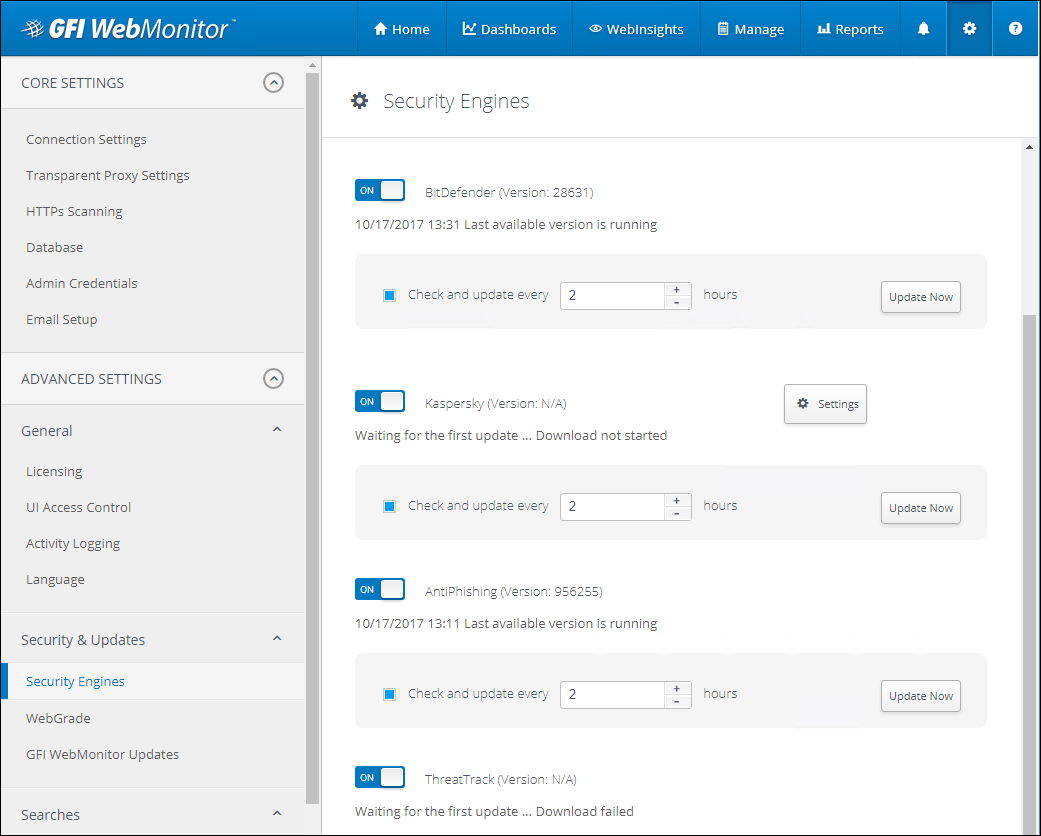This screenshot has height=836, width=1041.
Task: Open Transparent Proxy Settings
Action: point(108,175)
